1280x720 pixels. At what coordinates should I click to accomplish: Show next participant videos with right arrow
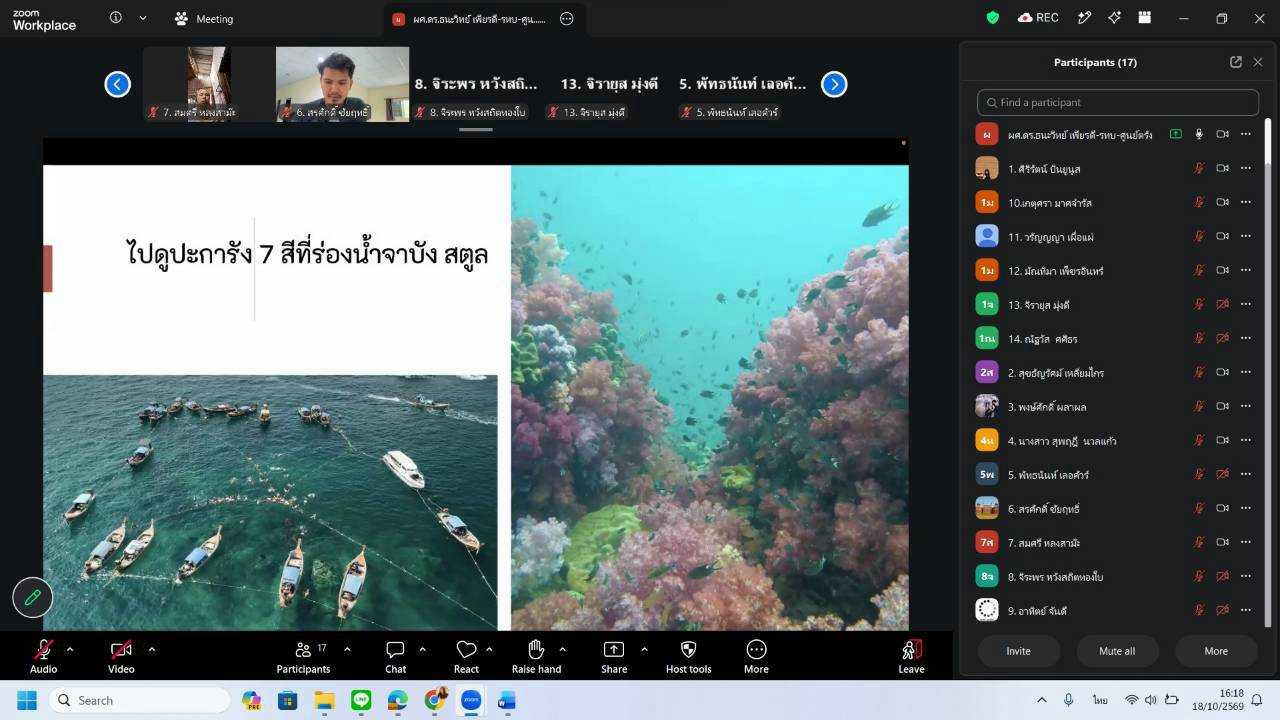point(834,85)
